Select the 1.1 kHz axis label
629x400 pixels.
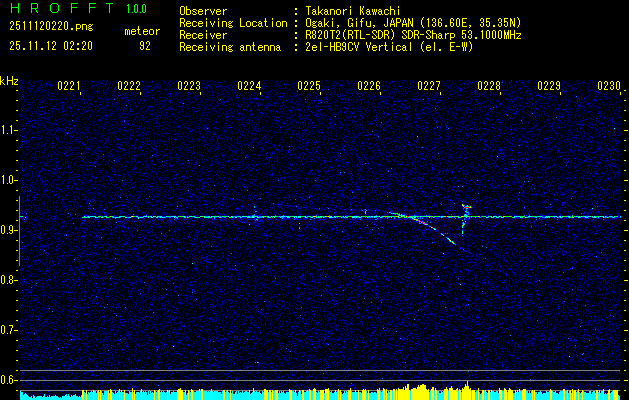coord(8,130)
